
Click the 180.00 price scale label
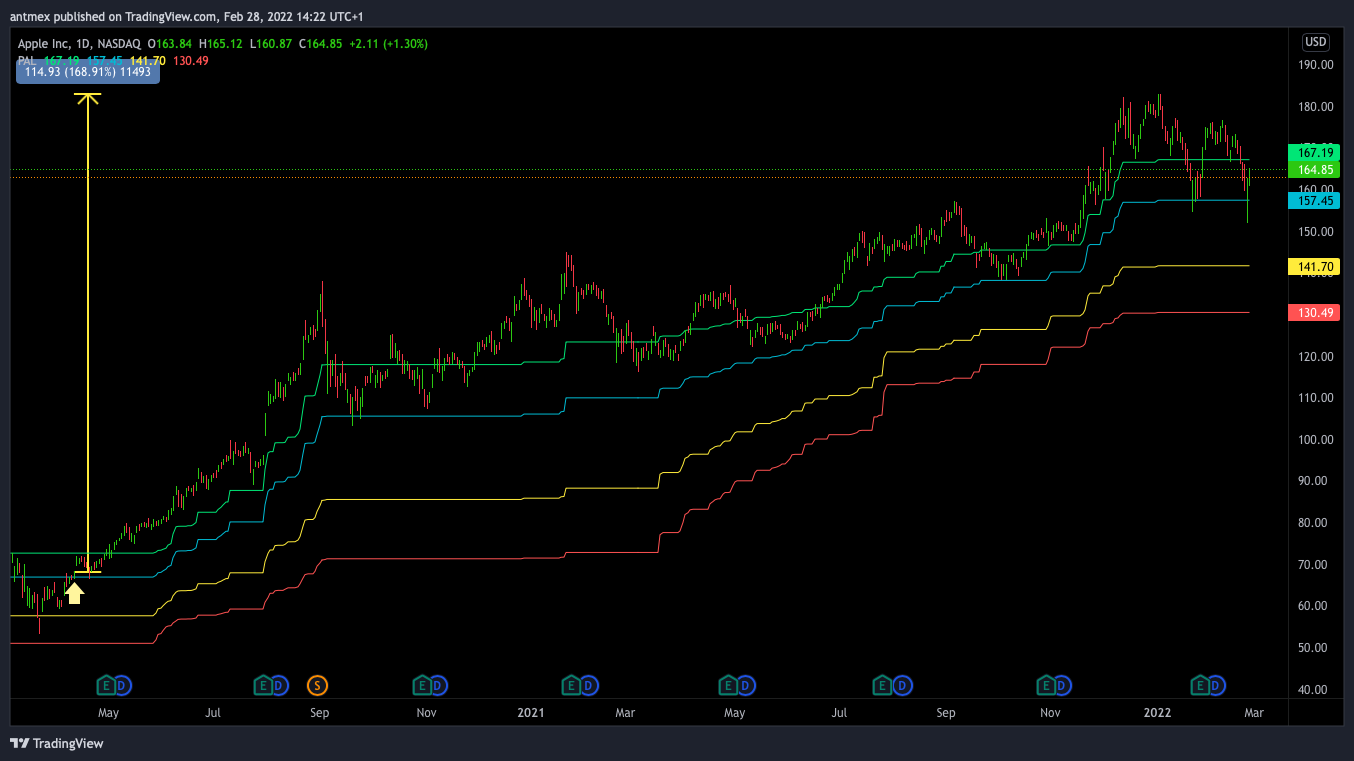1315,106
